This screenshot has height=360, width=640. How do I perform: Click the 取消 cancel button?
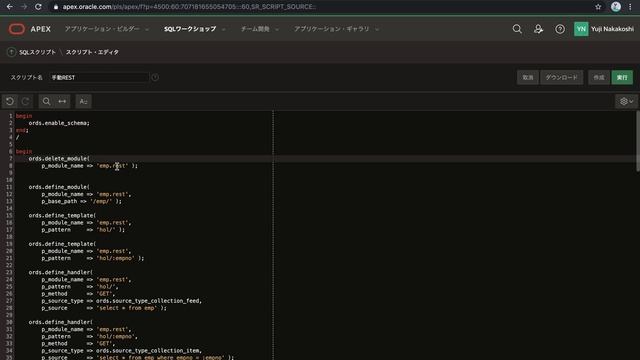(528, 78)
